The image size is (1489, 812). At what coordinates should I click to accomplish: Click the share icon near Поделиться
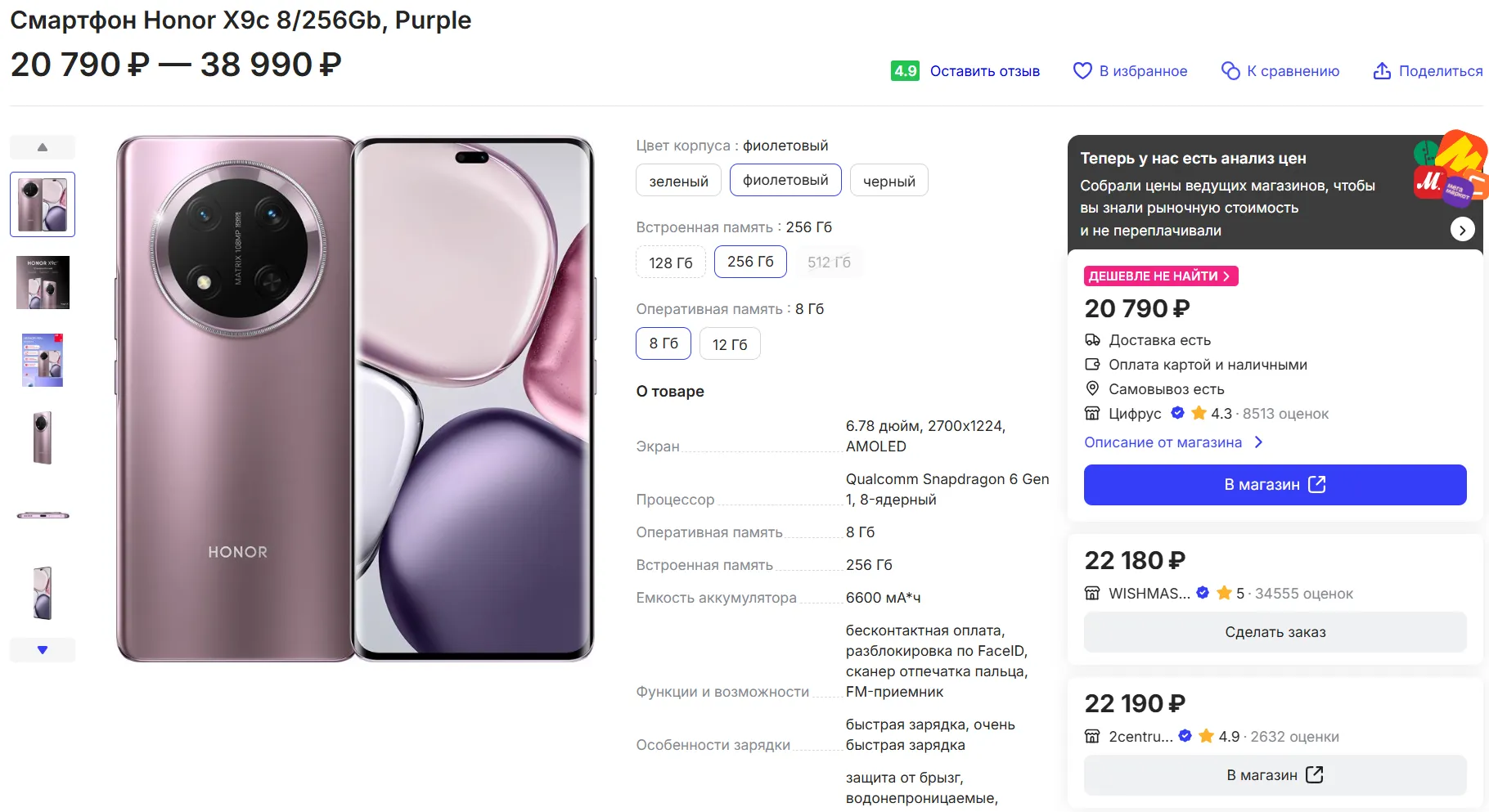1382,71
